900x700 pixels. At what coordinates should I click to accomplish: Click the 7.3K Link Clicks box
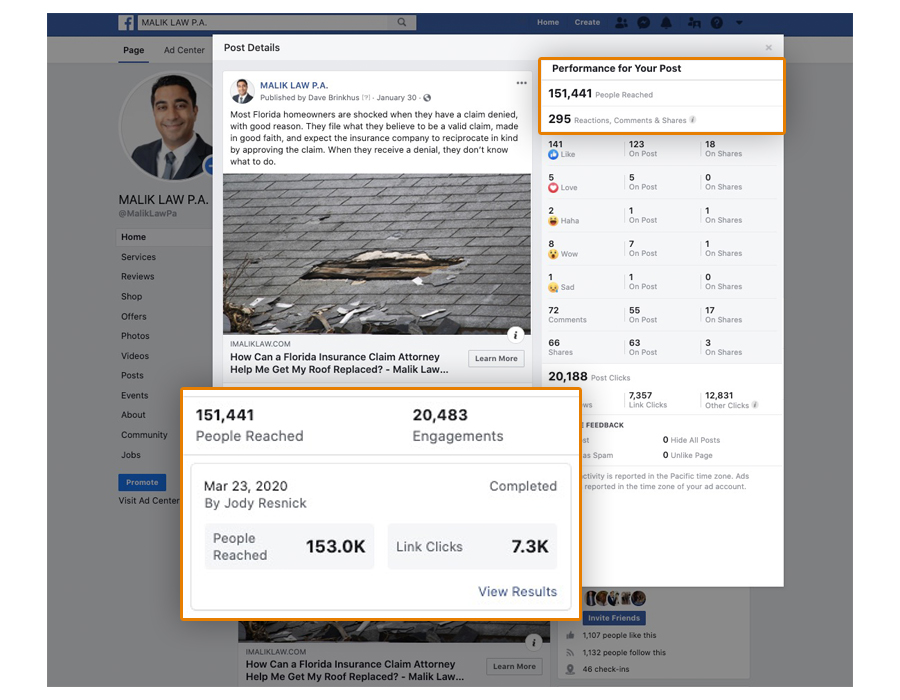coord(472,546)
